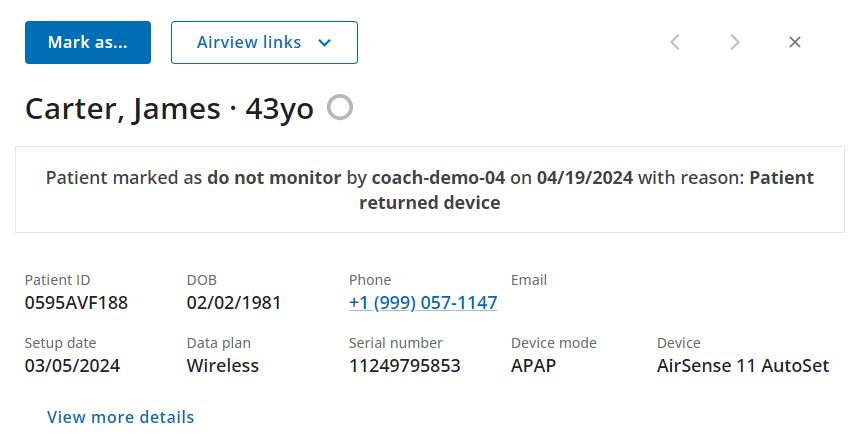Click the AirSense 11 AutoSet device name
865x442 pixels.
tap(743, 366)
